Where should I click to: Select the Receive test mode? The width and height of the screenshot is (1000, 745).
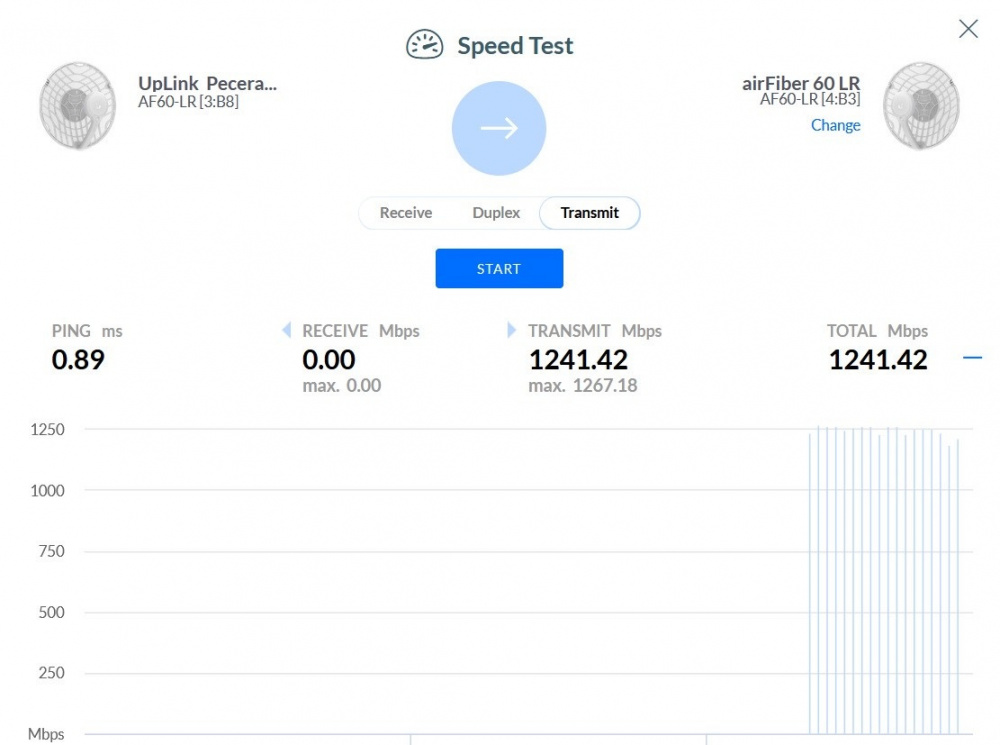point(406,213)
